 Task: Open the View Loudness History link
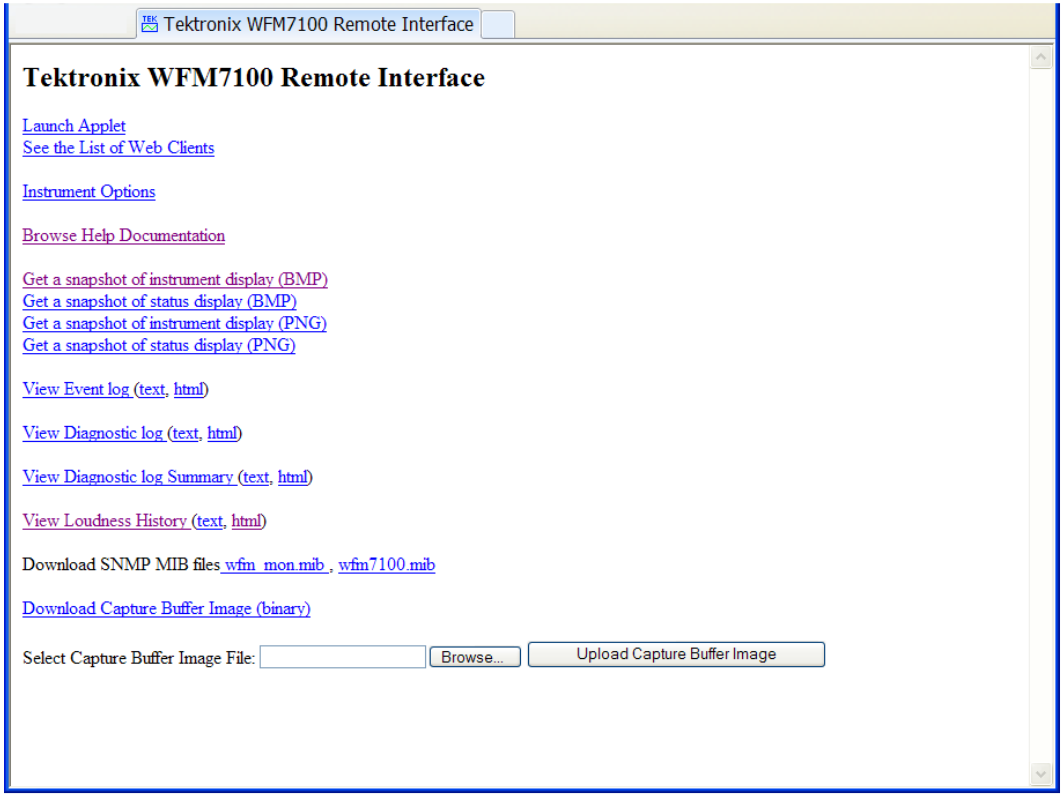105,521
